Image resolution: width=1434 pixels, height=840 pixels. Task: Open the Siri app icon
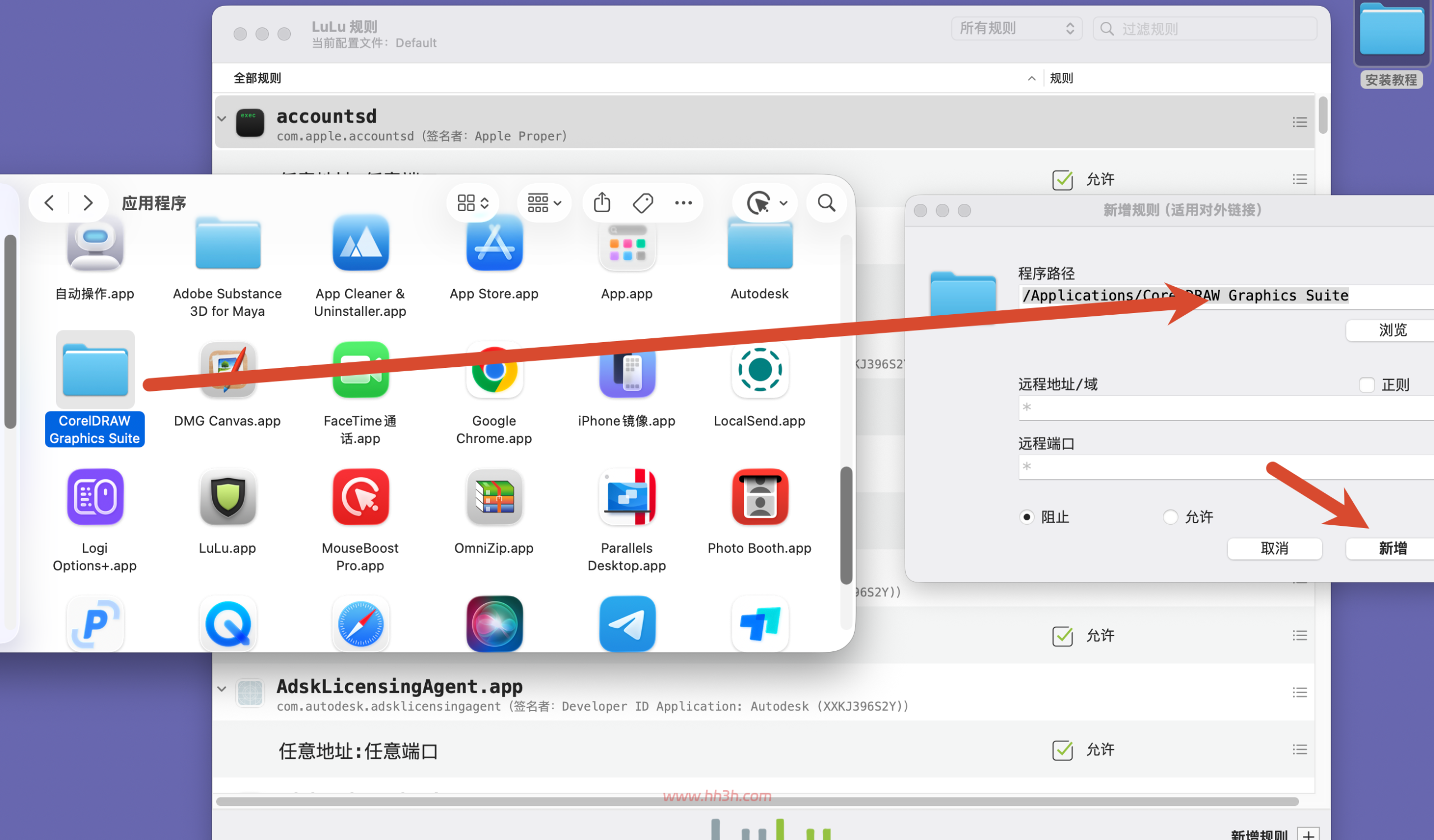point(494,623)
